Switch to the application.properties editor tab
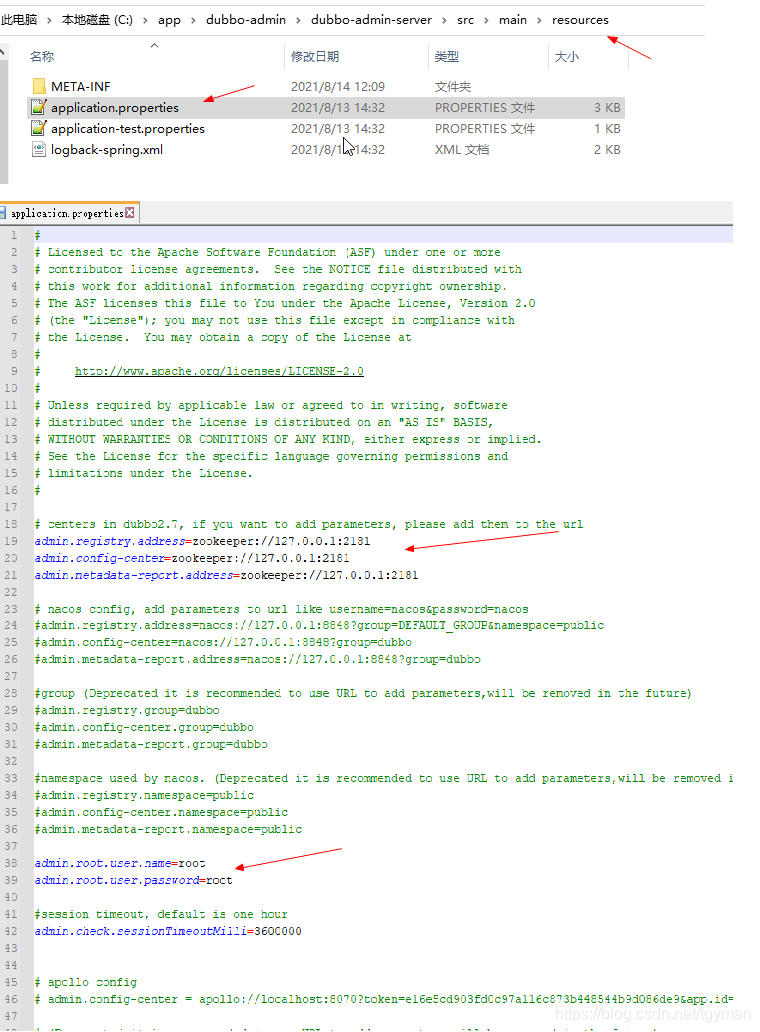This screenshot has height=1032, width=760. pos(67,213)
